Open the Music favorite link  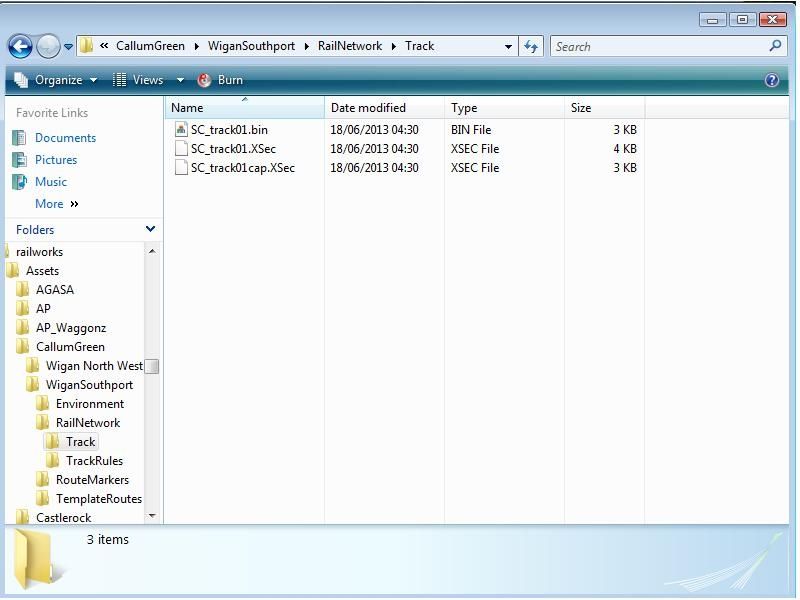pyautogui.click(x=51, y=182)
